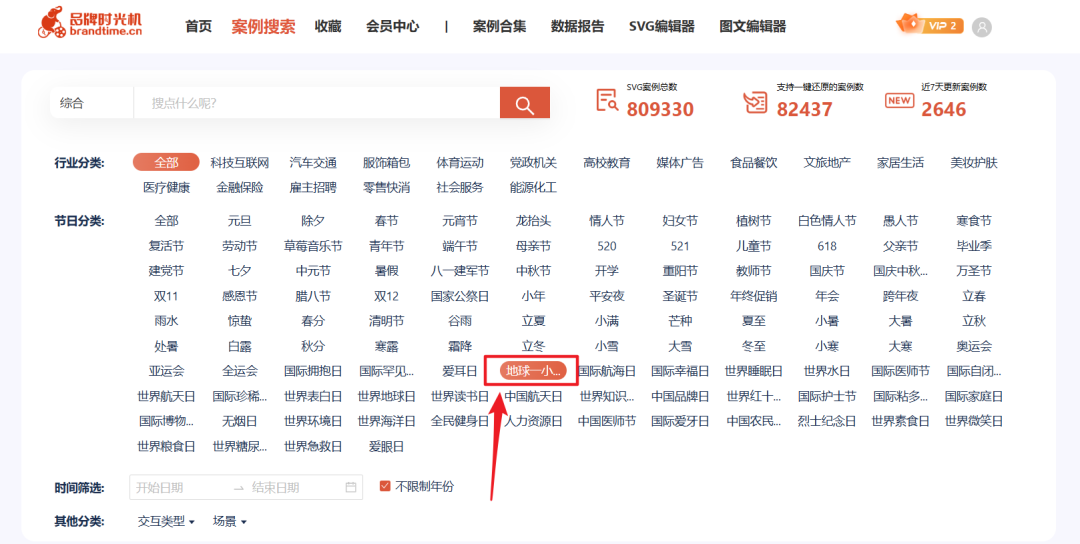This screenshot has height=544, width=1080.
Task: Click the NEW badge icon
Action: (900, 101)
